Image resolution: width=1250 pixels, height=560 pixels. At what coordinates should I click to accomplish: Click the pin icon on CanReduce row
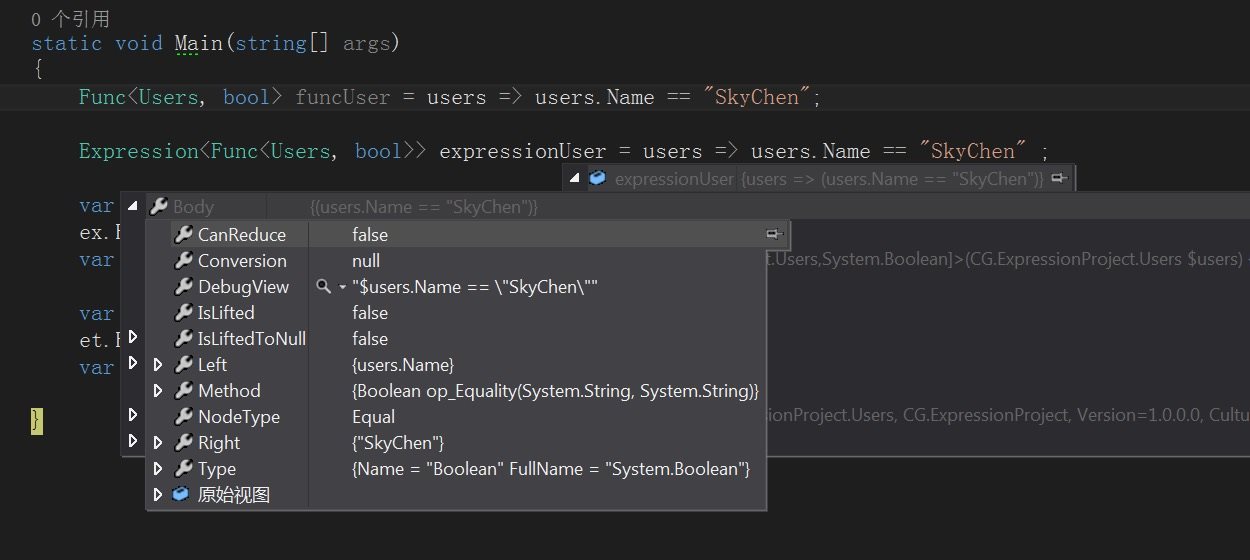(774, 234)
